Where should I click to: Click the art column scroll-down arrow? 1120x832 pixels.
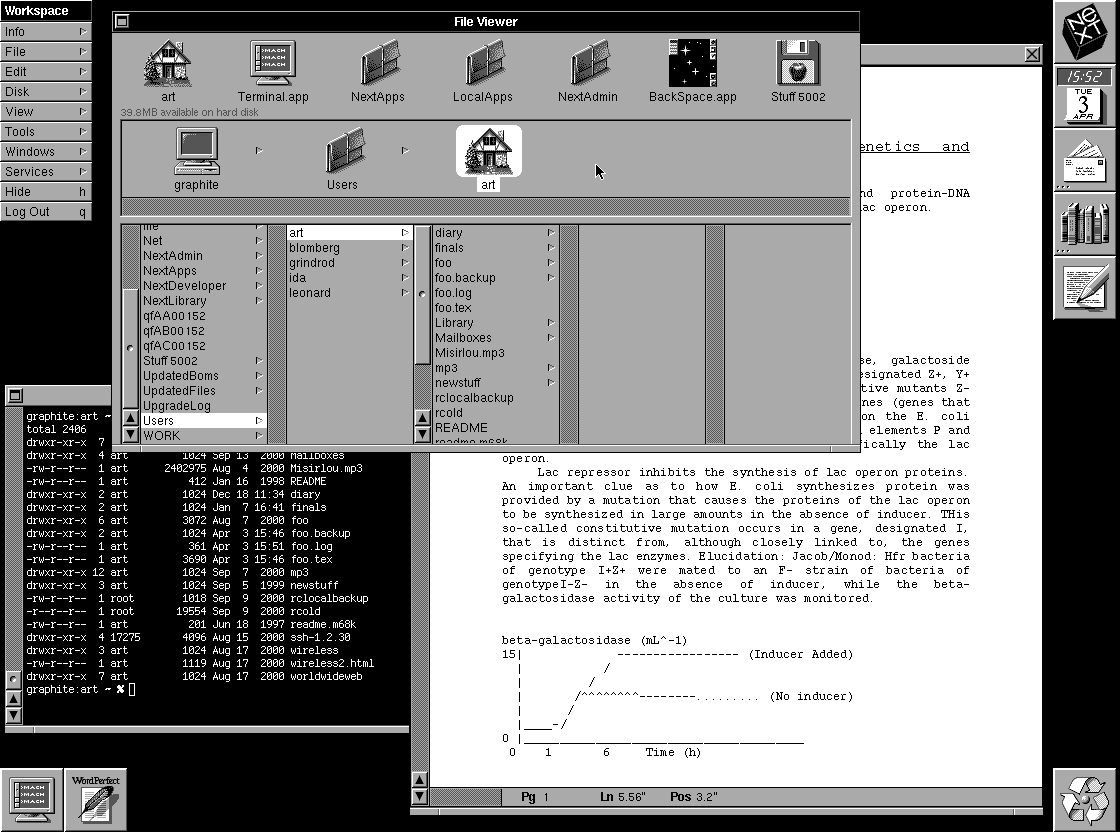pos(422,434)
